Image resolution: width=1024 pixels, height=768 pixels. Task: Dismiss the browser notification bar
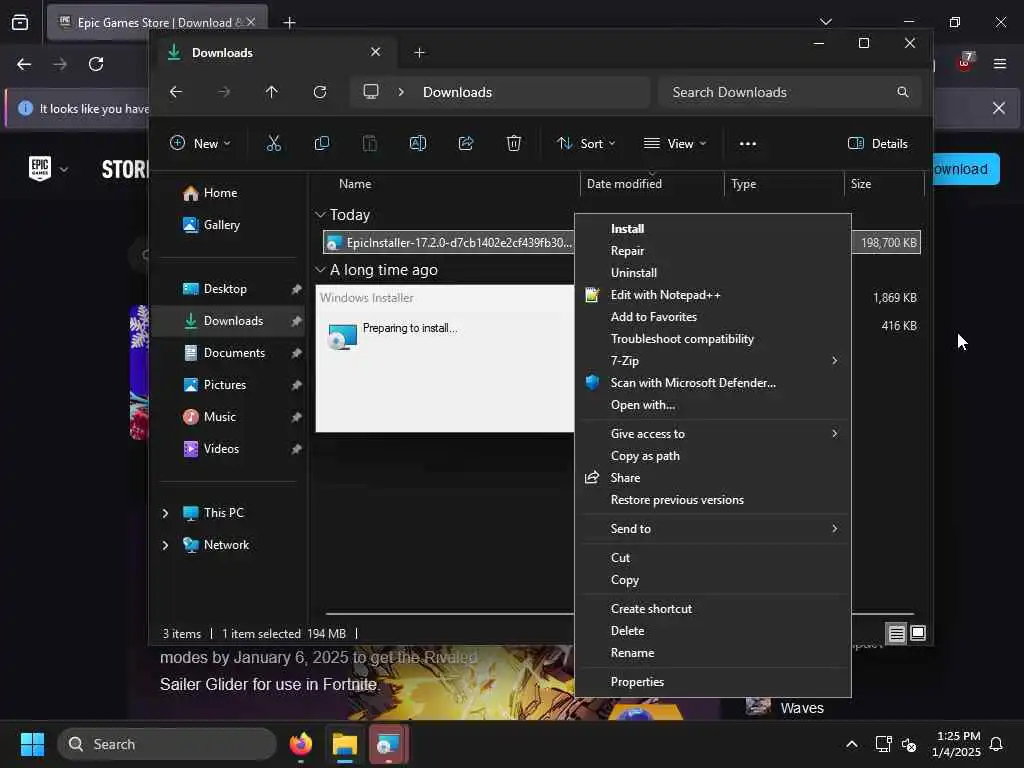999,108
